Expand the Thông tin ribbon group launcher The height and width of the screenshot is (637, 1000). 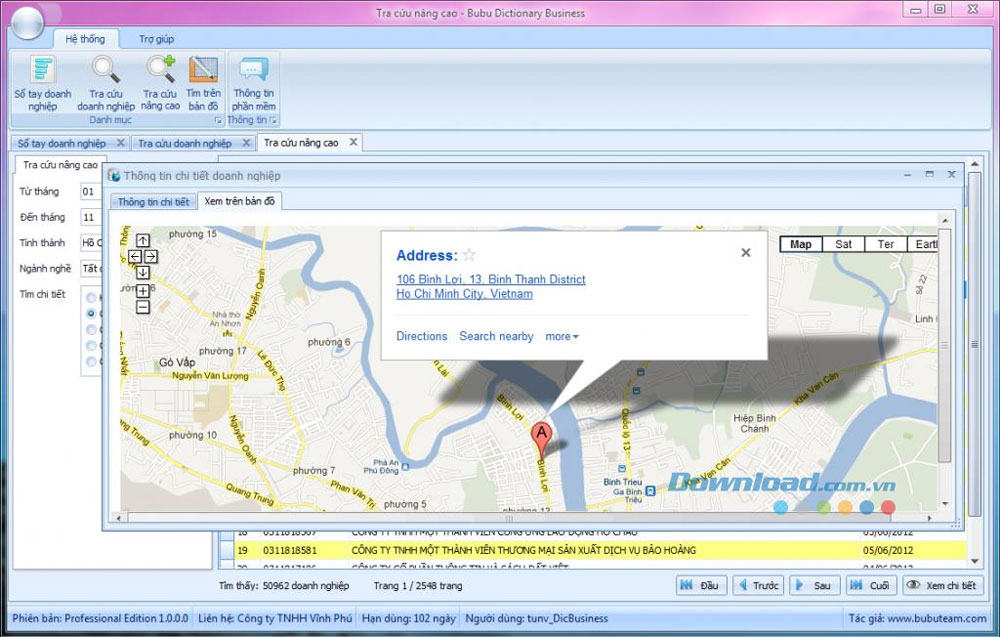tap(273, 120)
